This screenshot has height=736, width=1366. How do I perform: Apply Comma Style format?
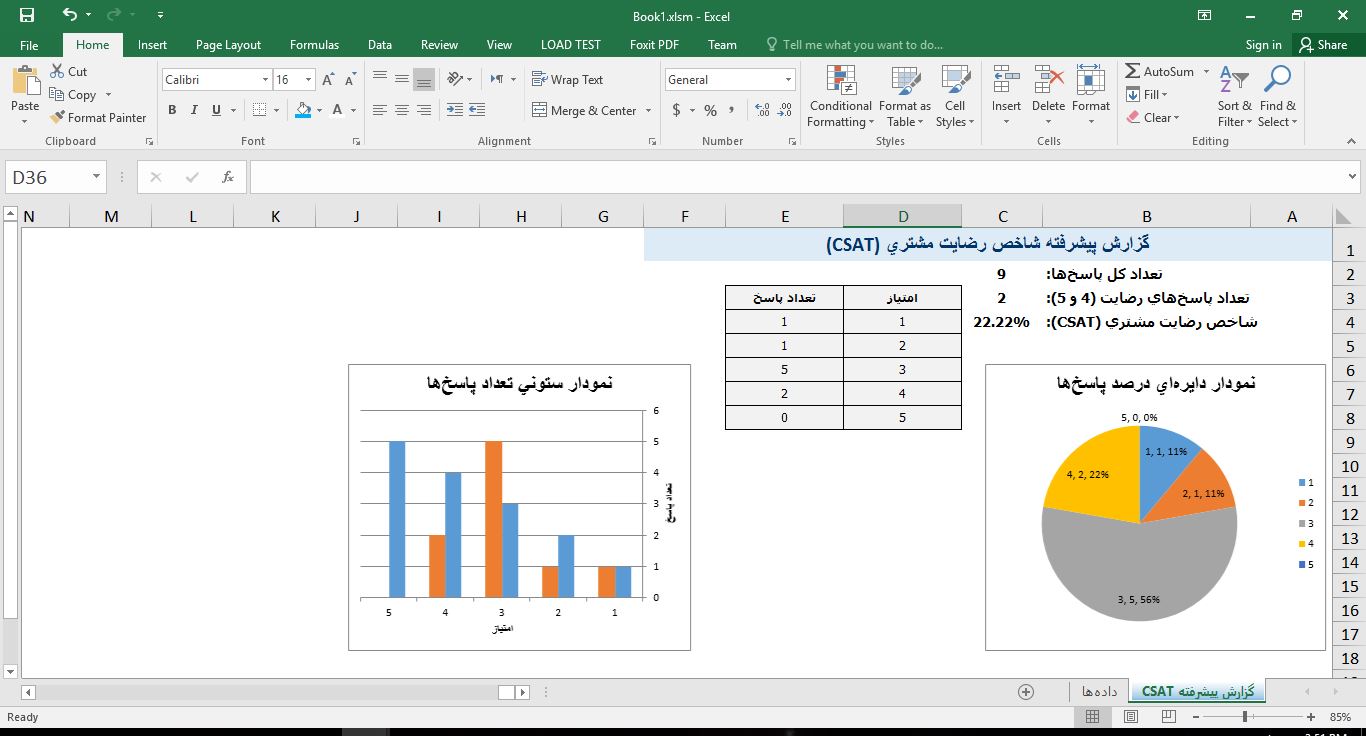[x=732, y=110]
